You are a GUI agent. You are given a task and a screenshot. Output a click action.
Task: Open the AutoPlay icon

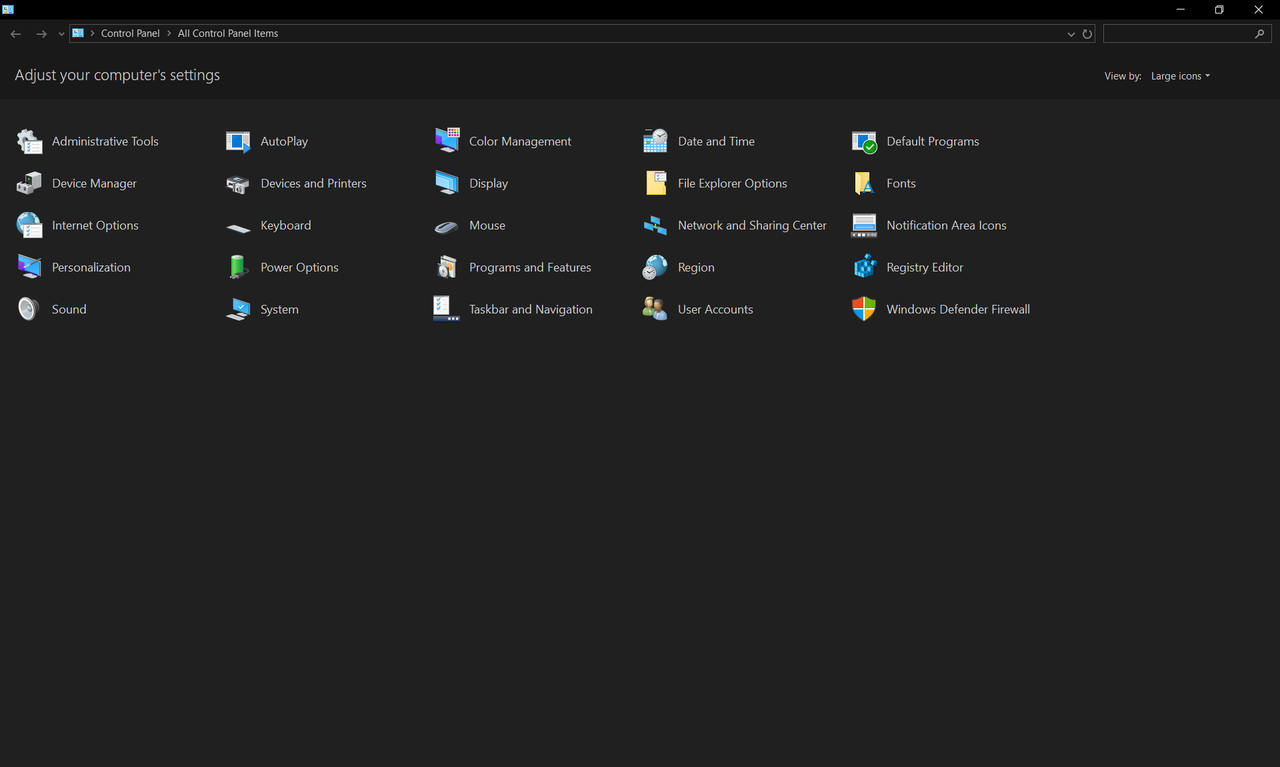238,141
